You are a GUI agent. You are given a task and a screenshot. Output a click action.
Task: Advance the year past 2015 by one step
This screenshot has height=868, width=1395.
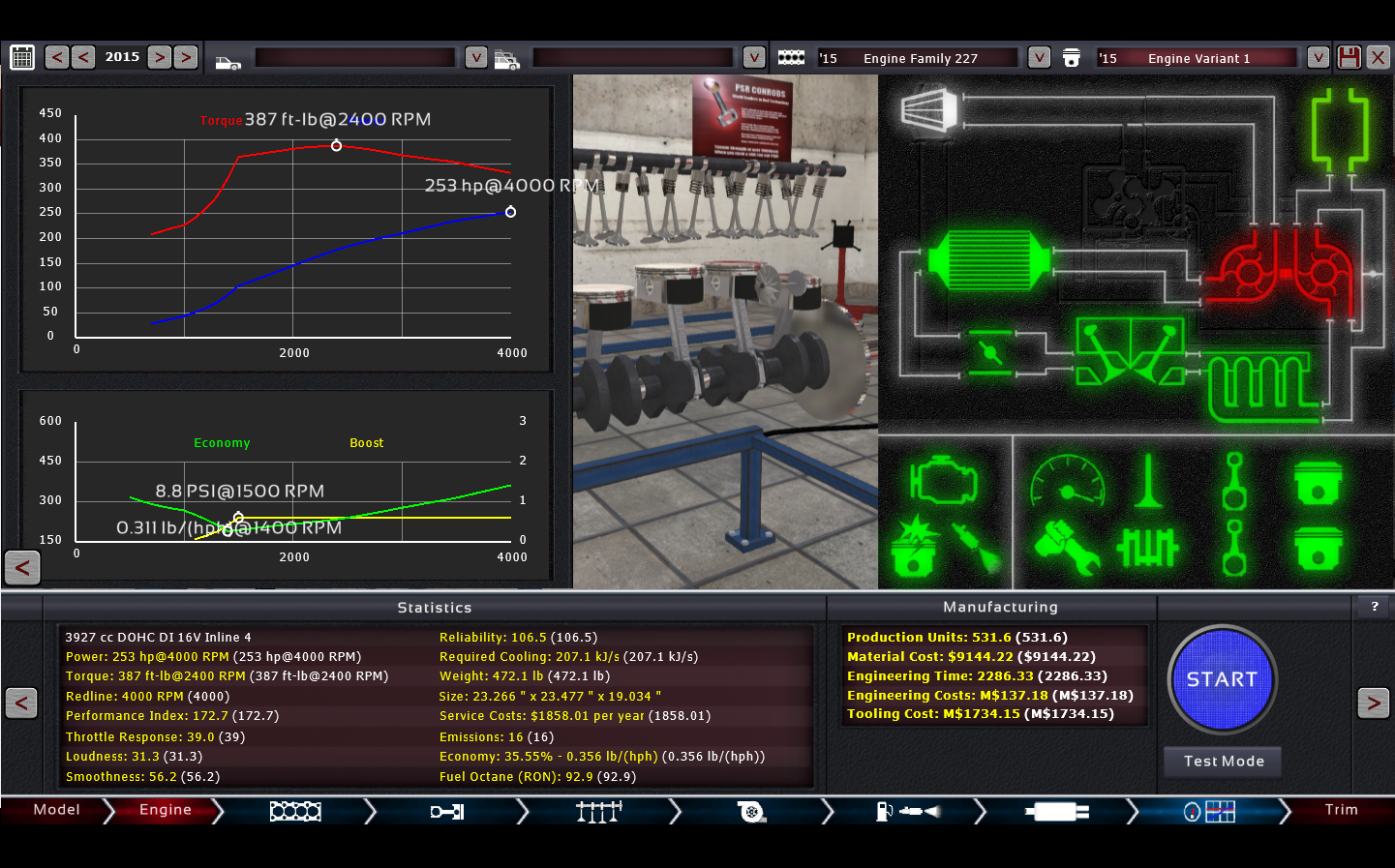click(160, 58)
